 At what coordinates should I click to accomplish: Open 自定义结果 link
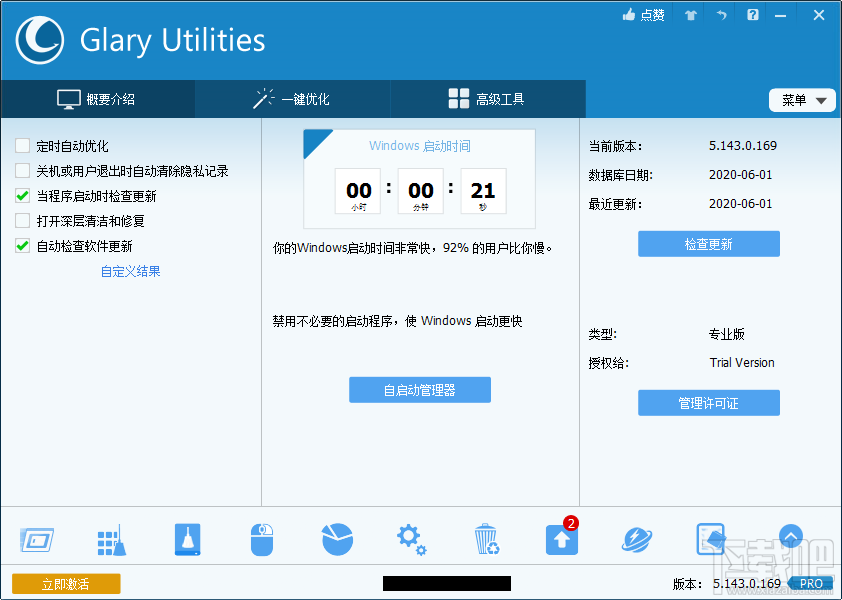[x=130, y=271]
